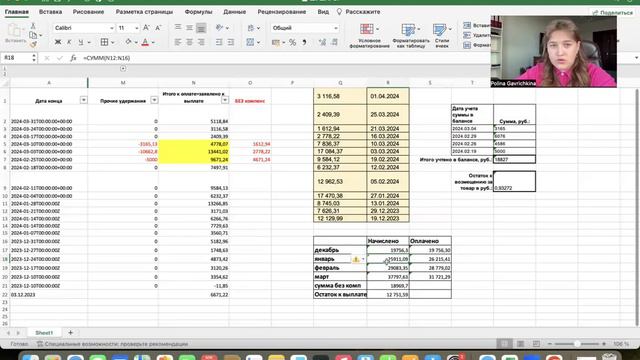This screenshot has width=640, height=360.
Task: Open Cell Styles (Стили ячеек)
Action: pyautogui.click(x=442, y=36)
